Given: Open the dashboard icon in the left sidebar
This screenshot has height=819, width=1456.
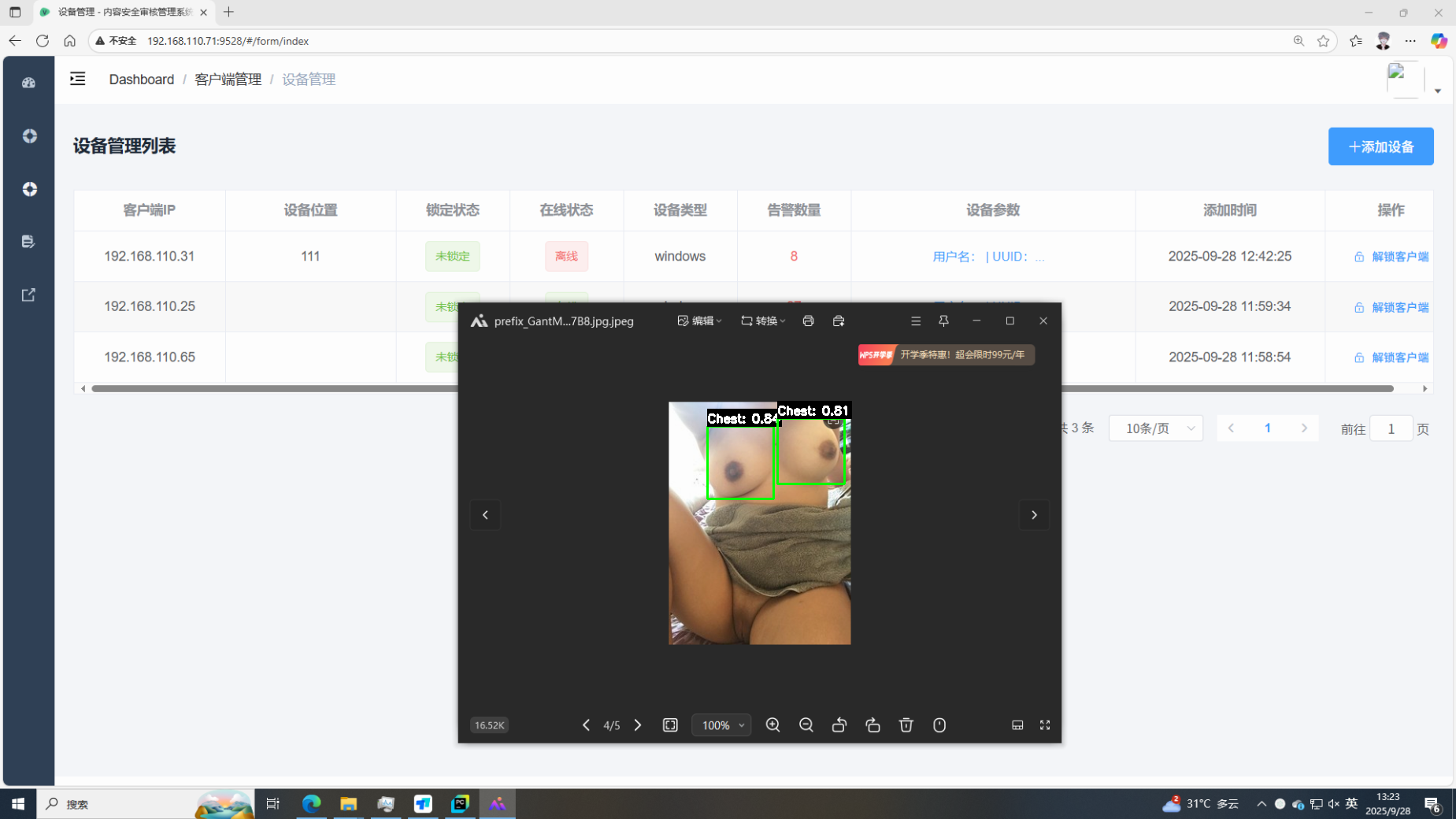Looking at the screenshot, I should [29, 83].
